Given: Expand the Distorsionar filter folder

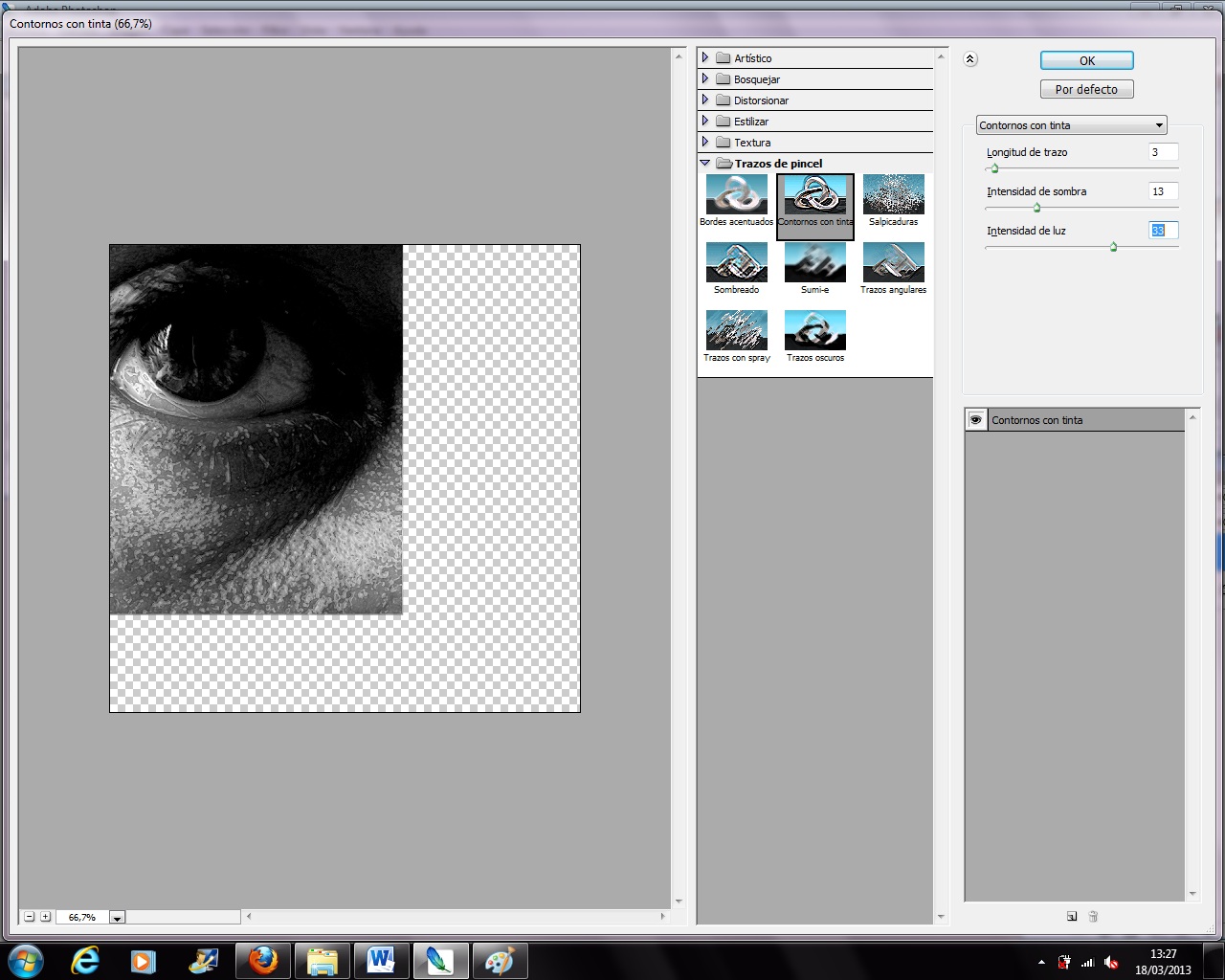Looking at the screenshot, I should (x=705, y=100).
